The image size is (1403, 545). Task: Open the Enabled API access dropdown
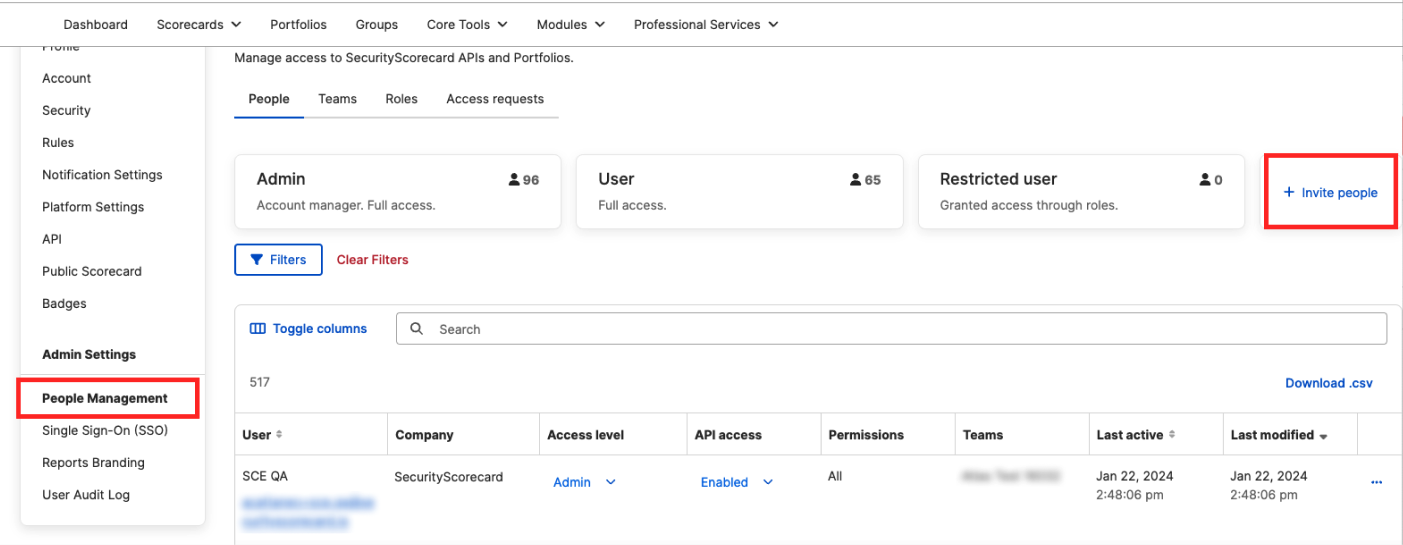pos(768,482)
